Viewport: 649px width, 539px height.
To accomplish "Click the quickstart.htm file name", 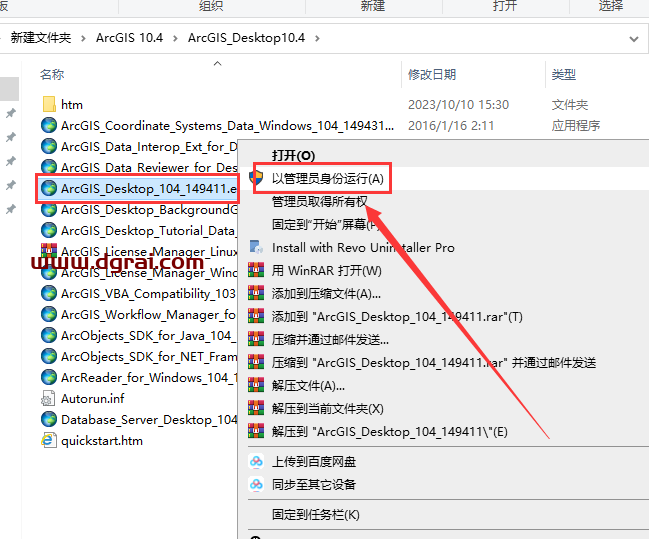I will tap(102, 441).
